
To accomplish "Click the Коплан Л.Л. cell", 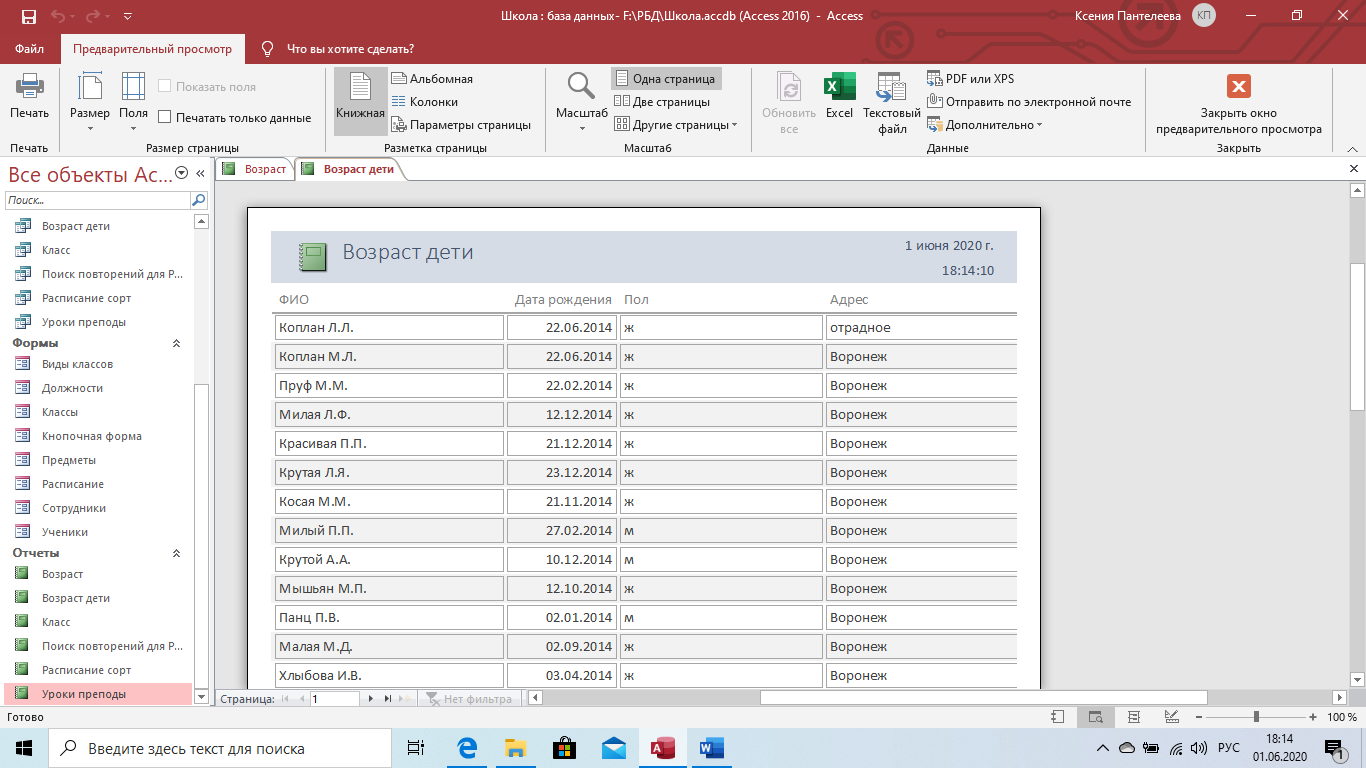I will tap(389, 327).
